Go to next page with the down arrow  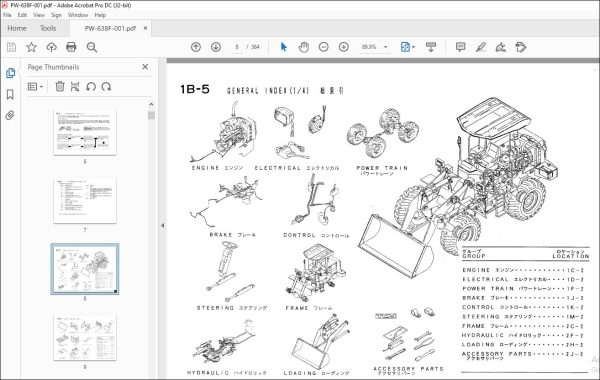(216, 47)
